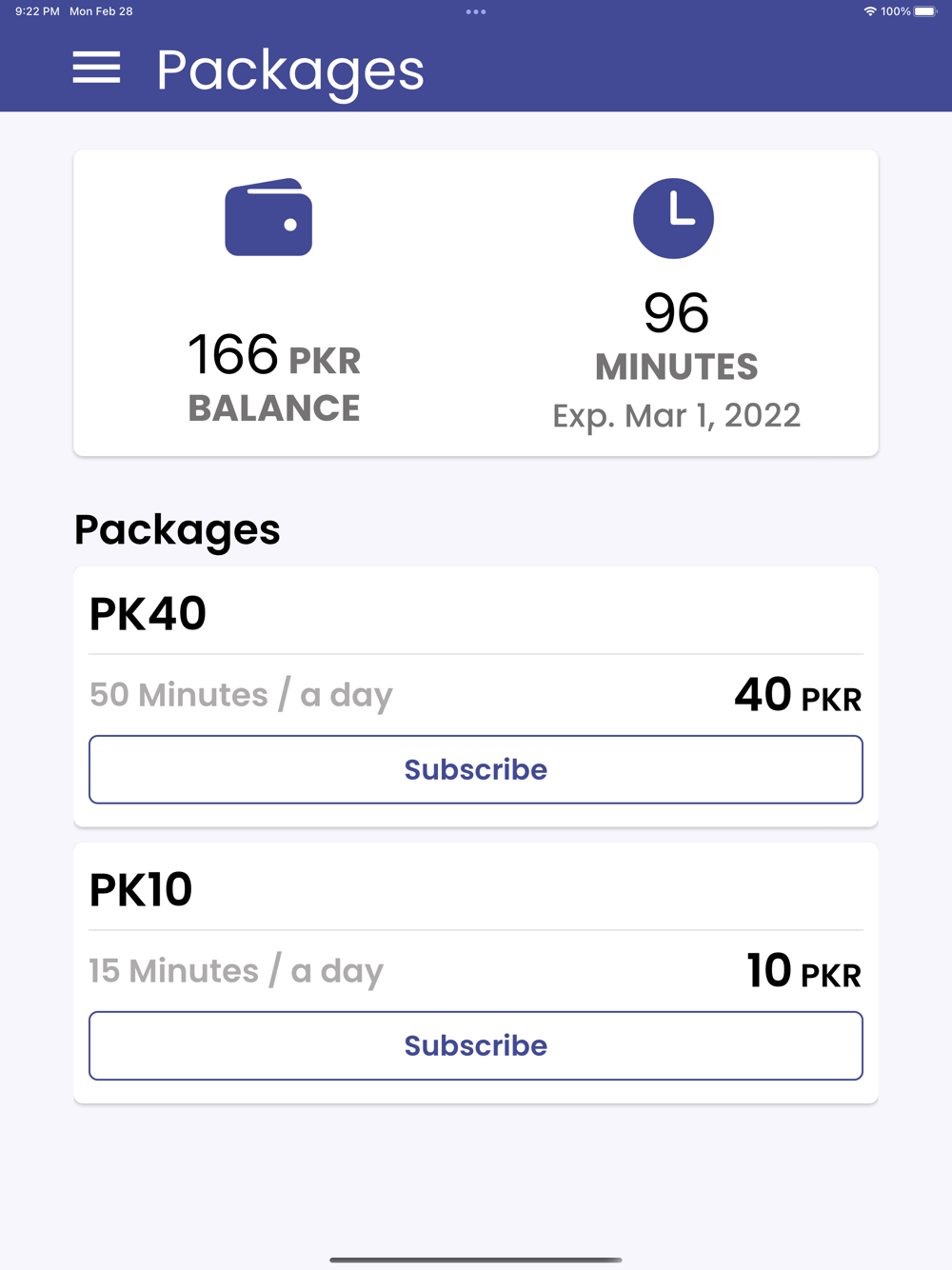Image resolution: width=952 pixels, height=1270 pixels.
Task: Tap the 10 PKR price label
Action: tap(804, 971)
